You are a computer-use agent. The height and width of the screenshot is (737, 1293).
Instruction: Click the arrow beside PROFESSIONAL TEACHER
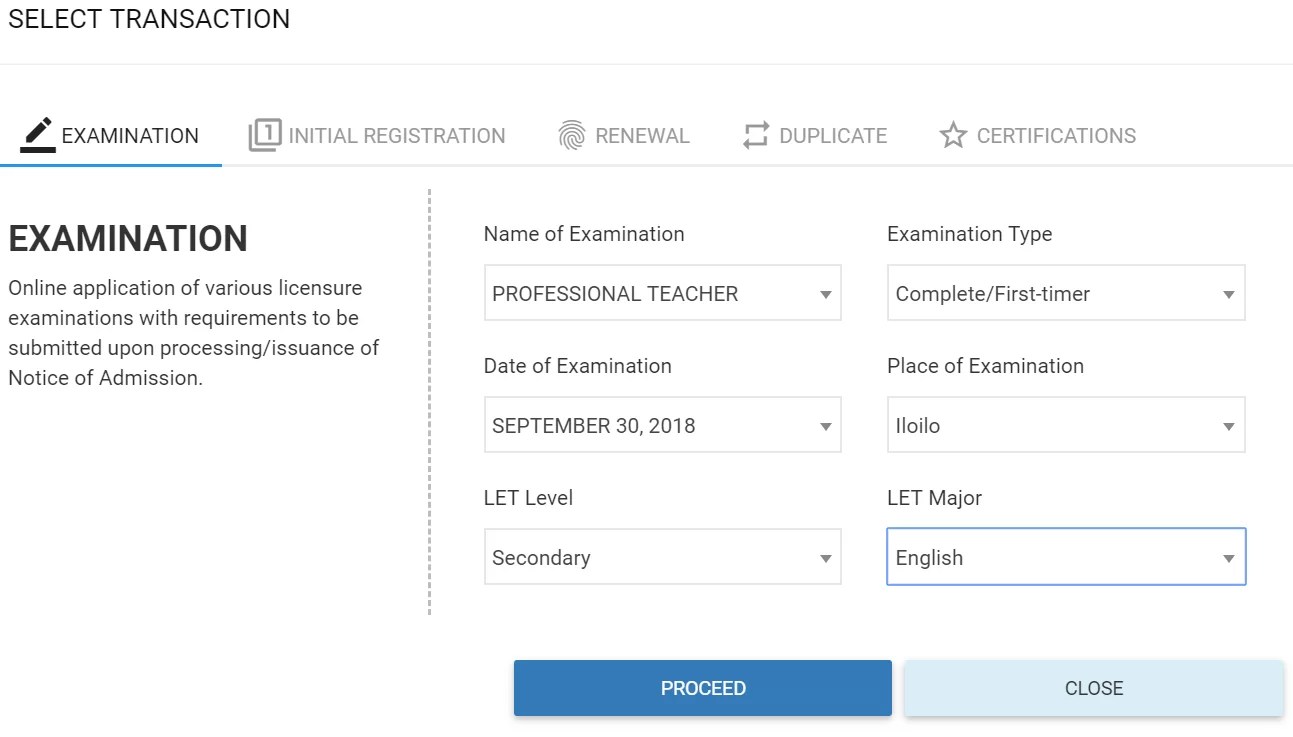click(x=826, y=294)
